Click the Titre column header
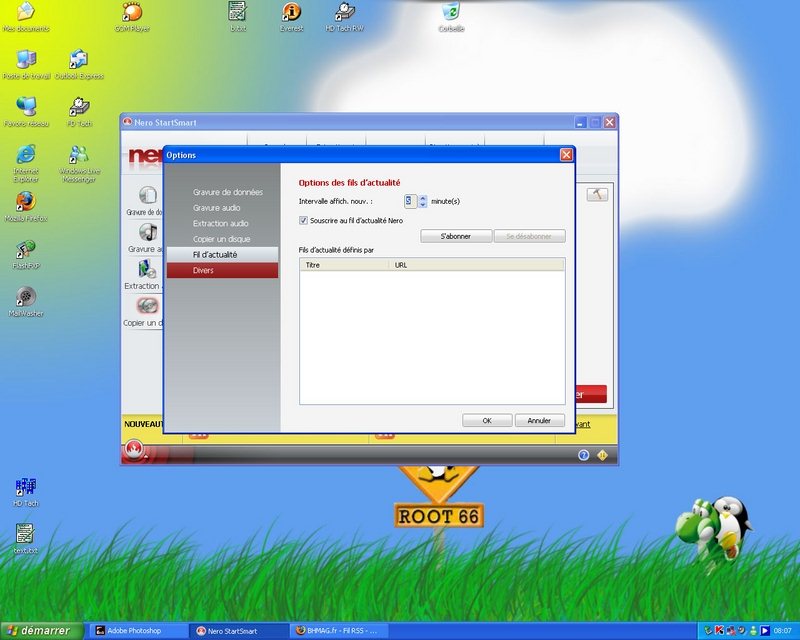The image size is (800, 640). click(344, 265)
